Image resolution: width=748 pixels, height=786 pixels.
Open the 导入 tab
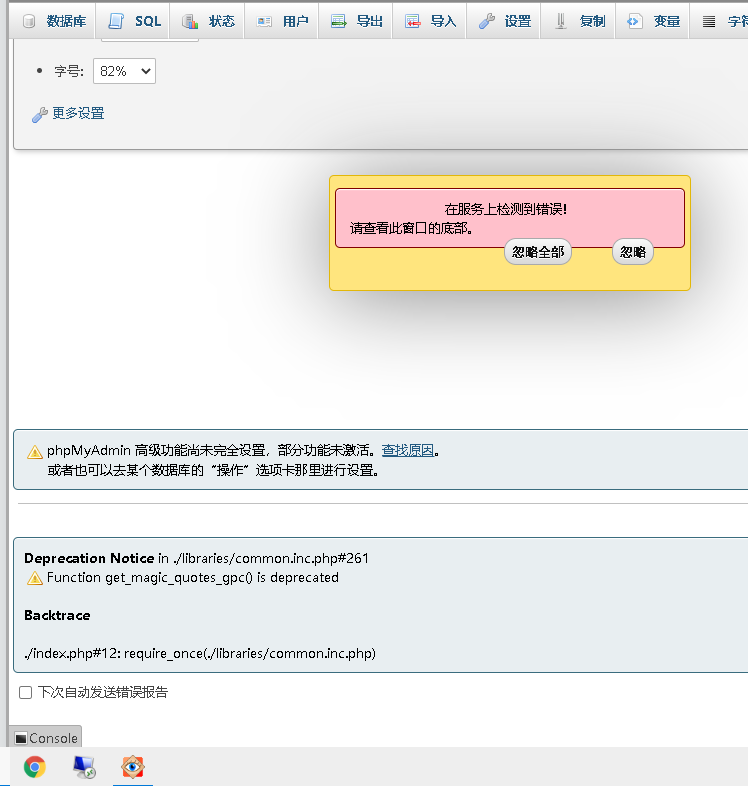coord(431,21)
